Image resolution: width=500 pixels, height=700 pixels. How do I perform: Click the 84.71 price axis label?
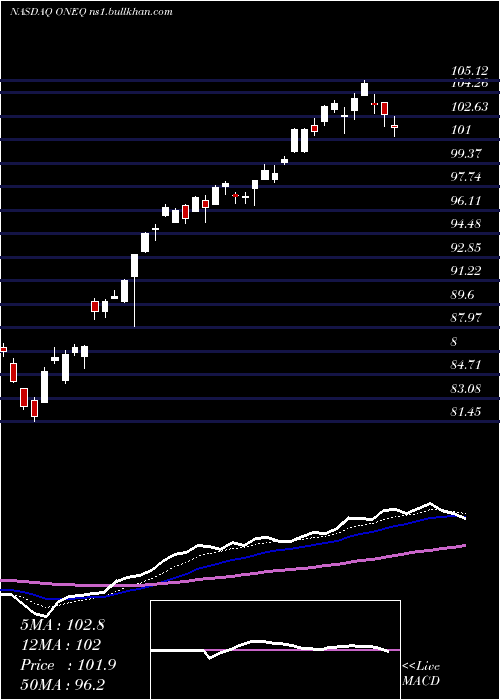(x=466, y=365)
